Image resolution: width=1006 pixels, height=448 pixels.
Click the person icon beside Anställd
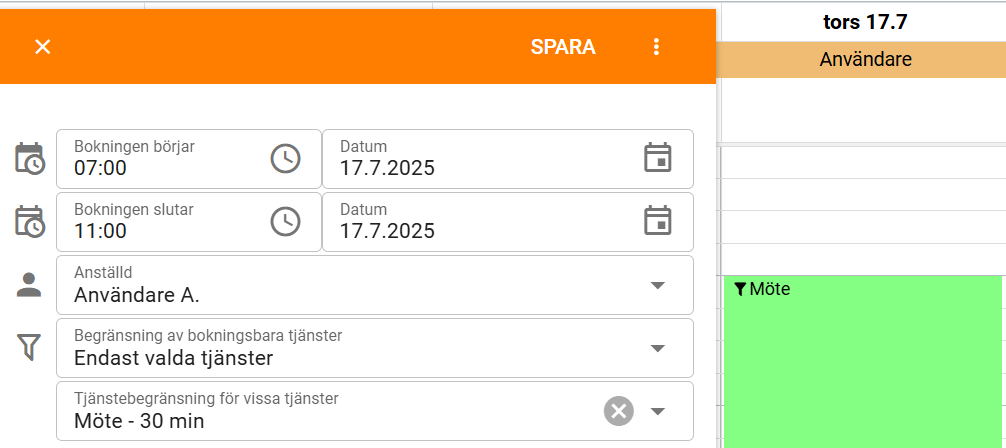[29, 285]
